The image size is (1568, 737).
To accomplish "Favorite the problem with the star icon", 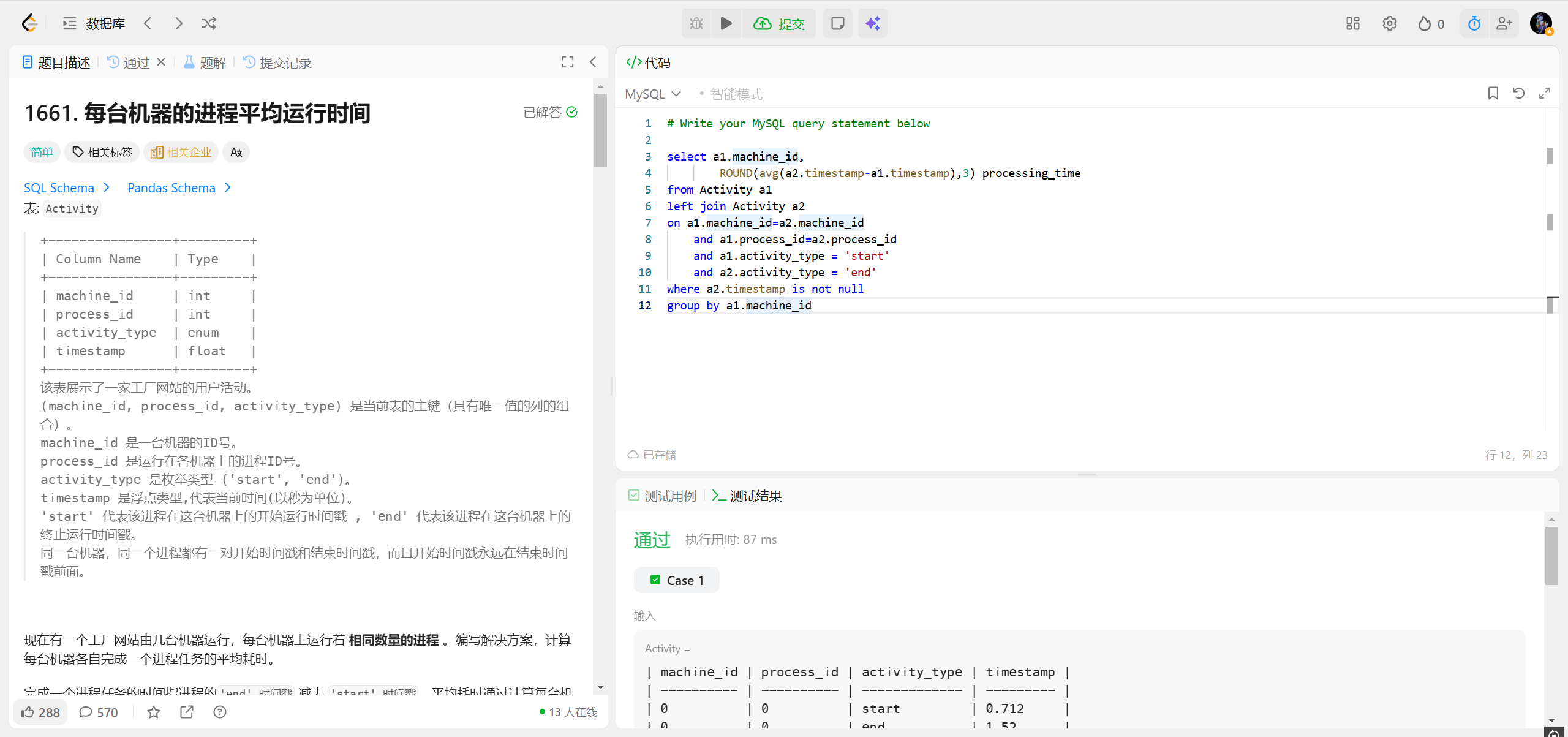I will (x=154, y=712).
